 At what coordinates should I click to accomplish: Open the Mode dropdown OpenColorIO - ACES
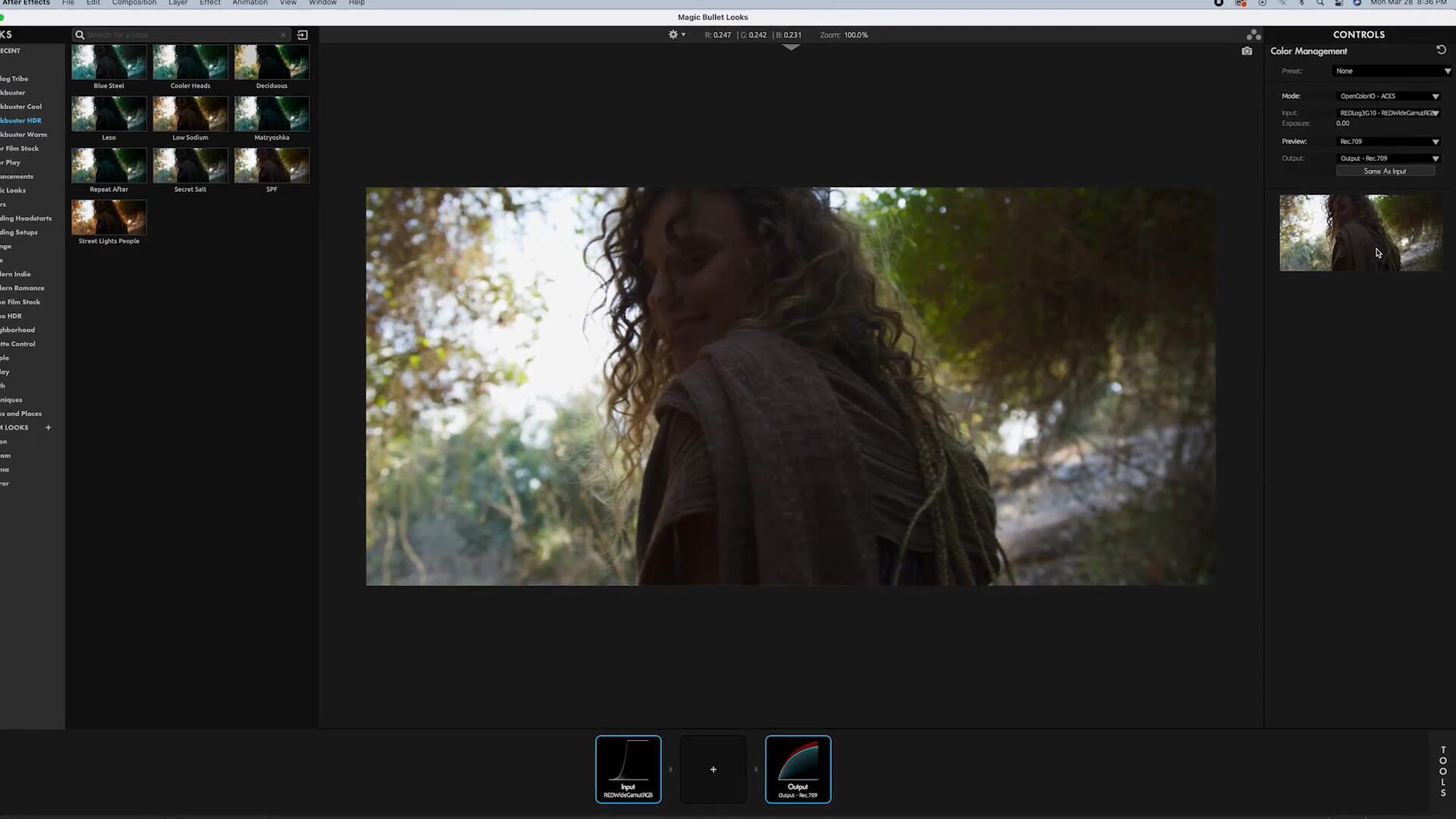click(x=1388, y=96)
